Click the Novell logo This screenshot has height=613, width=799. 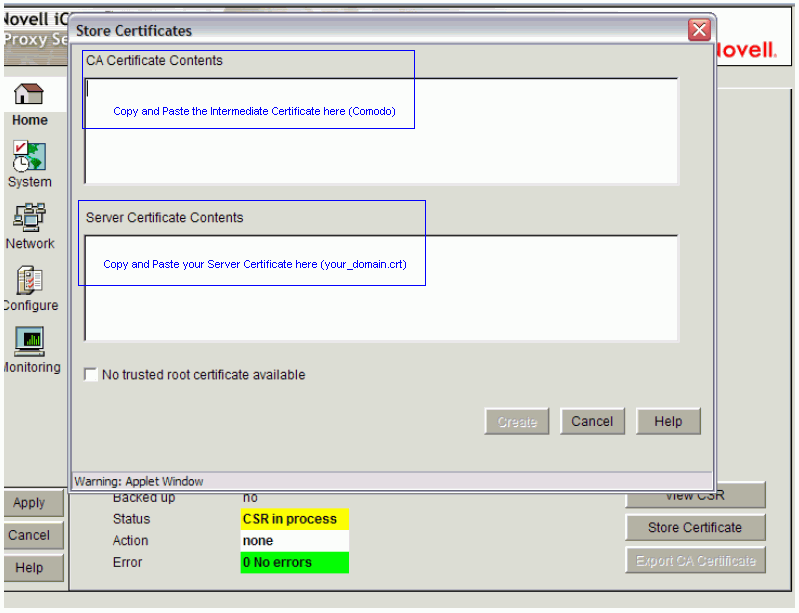746,50
